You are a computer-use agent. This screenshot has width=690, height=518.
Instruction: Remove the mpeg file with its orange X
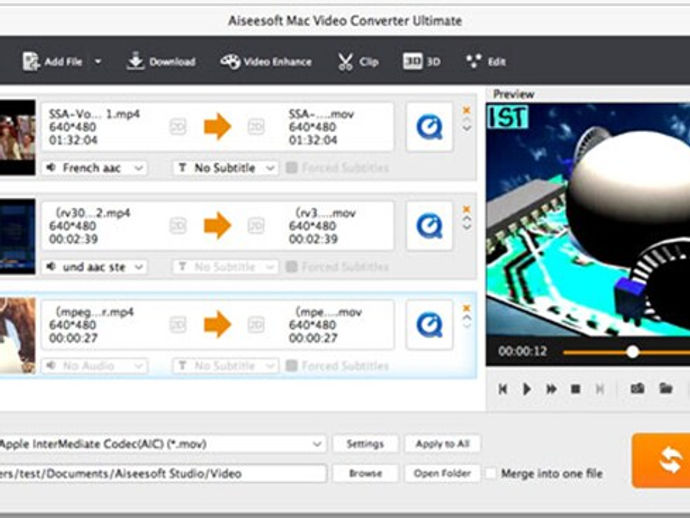click(466, 308)
